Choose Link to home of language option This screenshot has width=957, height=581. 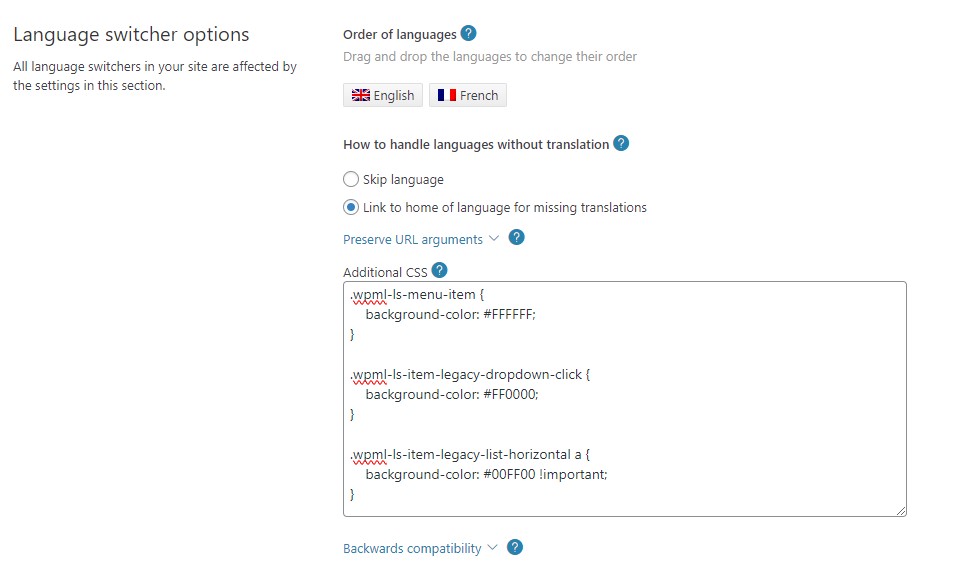point(351,208)
